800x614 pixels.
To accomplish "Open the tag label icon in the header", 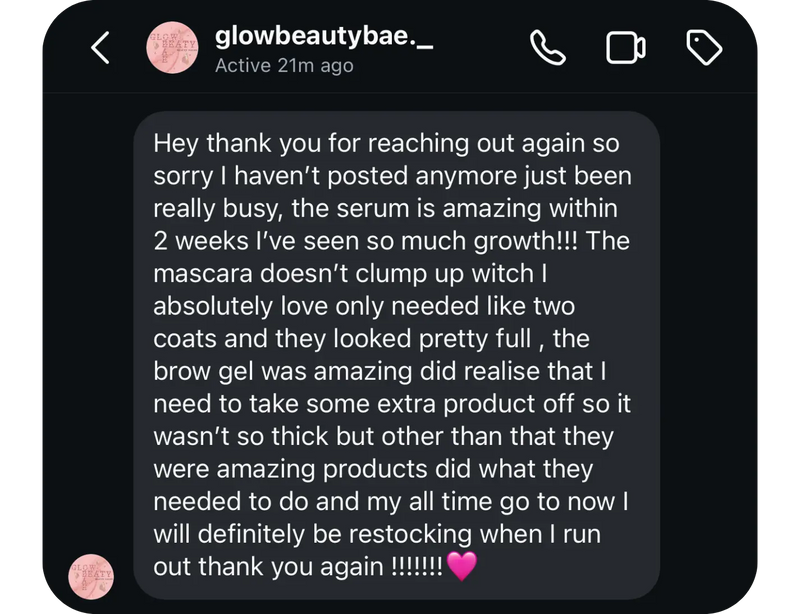I will click(x=704, y=47).
